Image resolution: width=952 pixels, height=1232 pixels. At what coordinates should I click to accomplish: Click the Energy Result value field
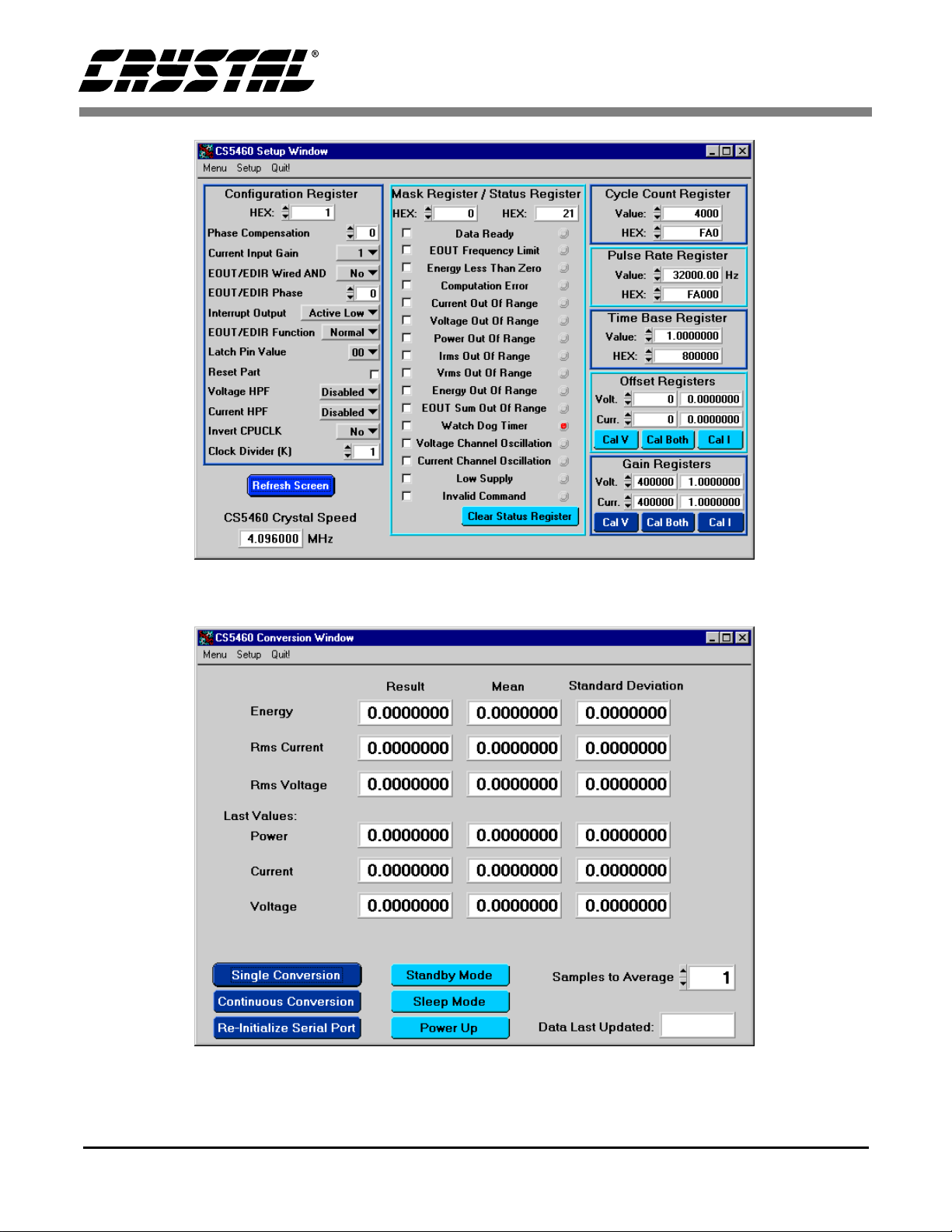coord(406,713)
